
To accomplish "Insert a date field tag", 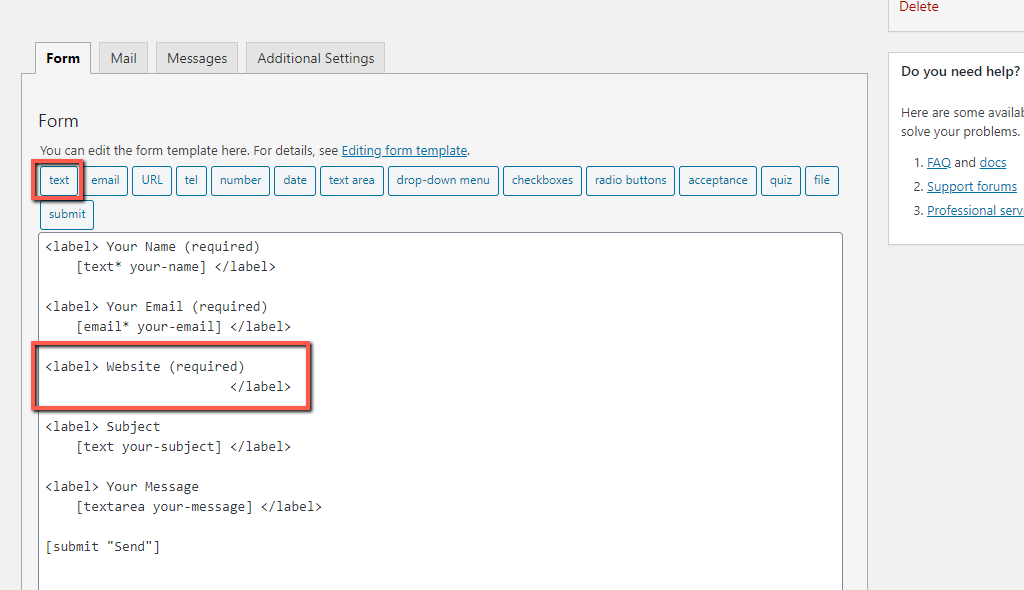I will point(295,180).
